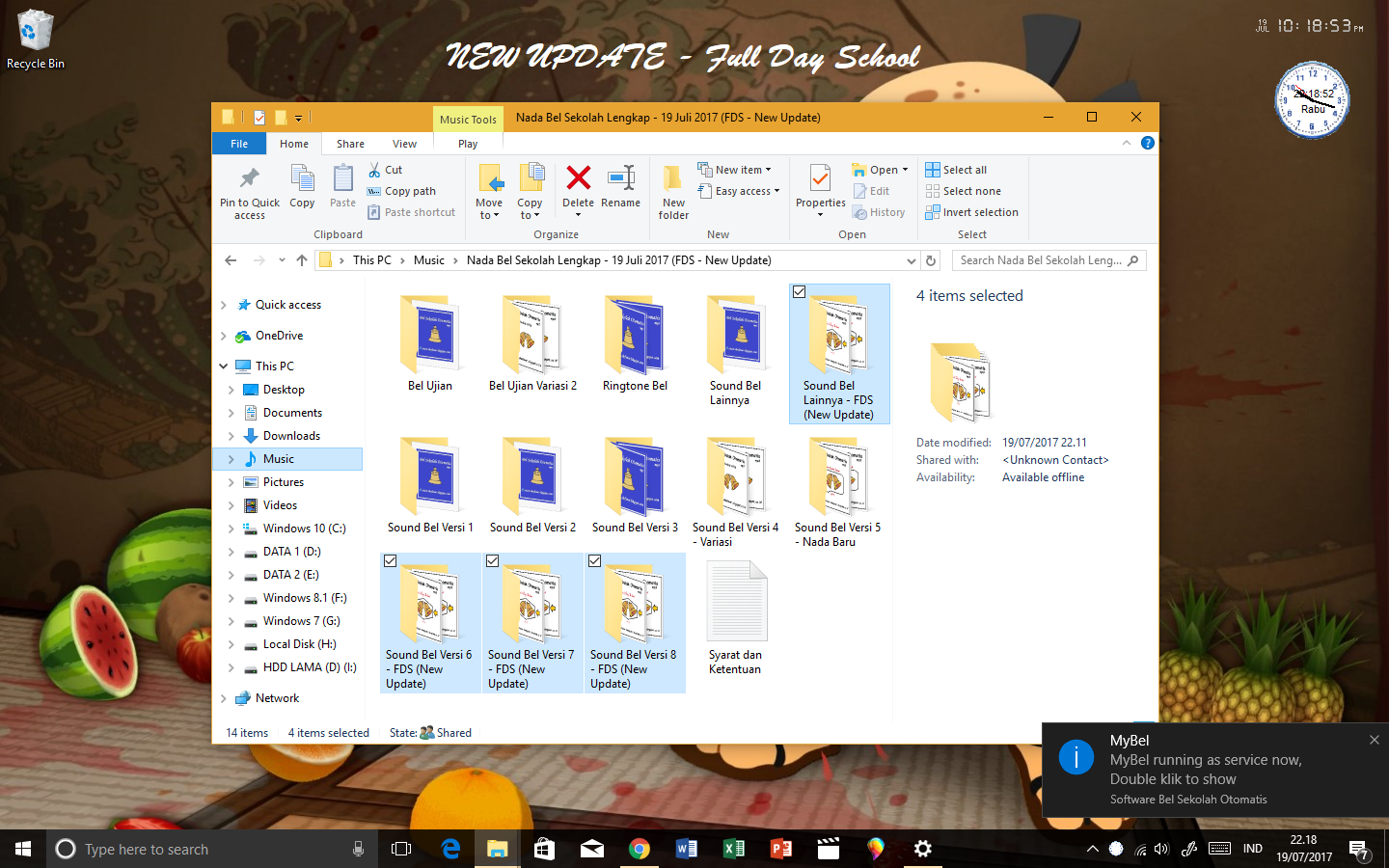
Task: Uncheck Sound Bel Versi 8 - FDS checkbox
Action: [x=594, y=561]
